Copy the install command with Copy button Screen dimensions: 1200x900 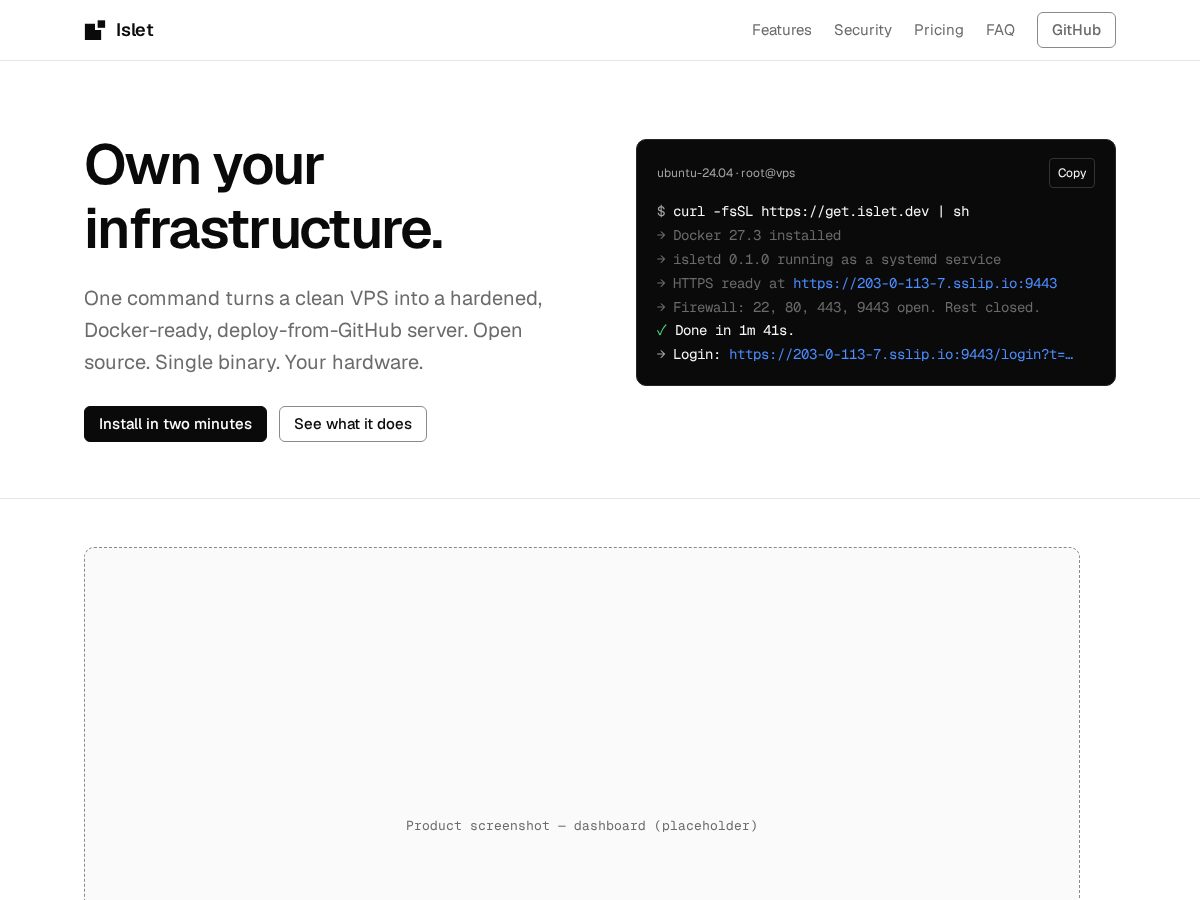pos(1072,173)
